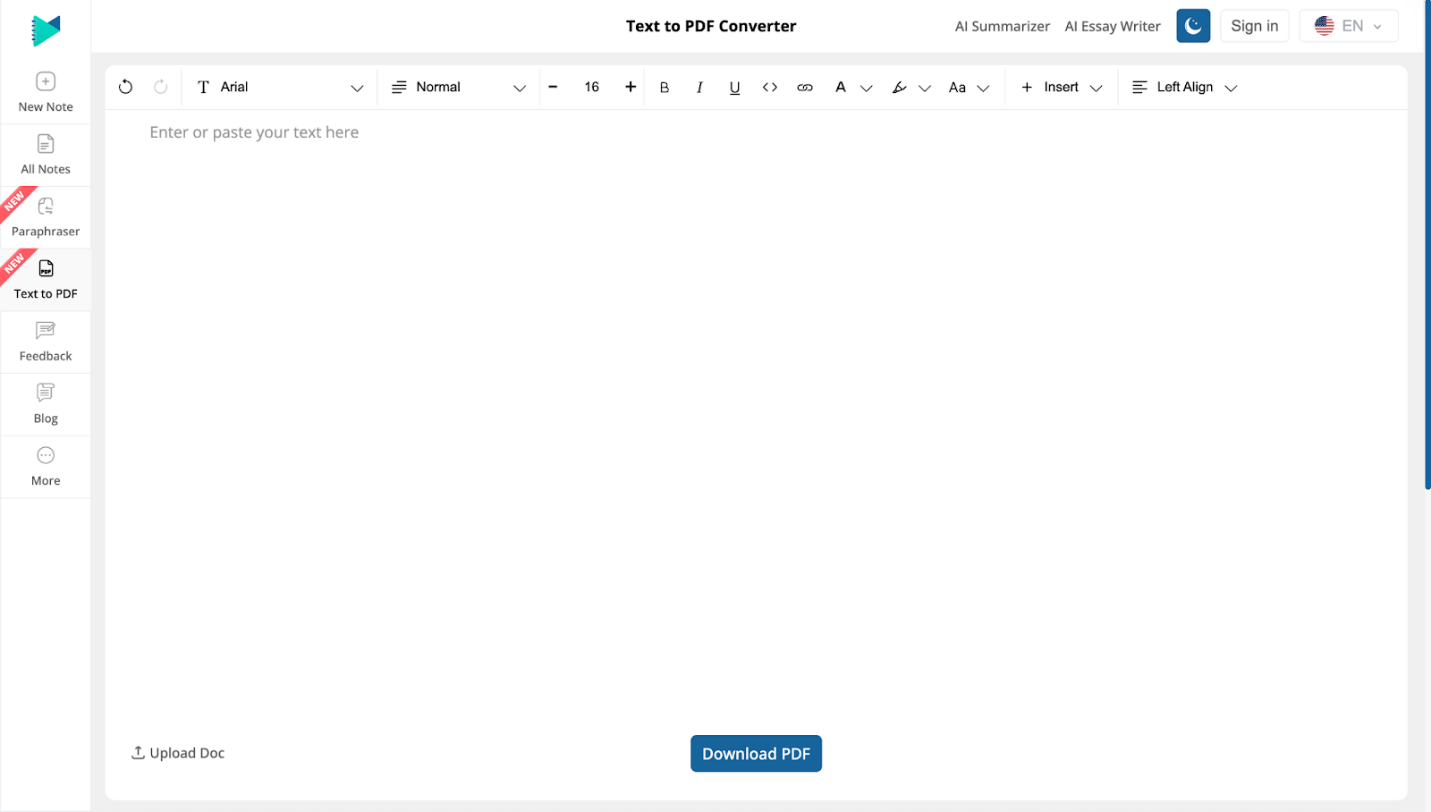Click Sign in
This screenshot has width=1431, height=812.
click(x=1254, y=25)
